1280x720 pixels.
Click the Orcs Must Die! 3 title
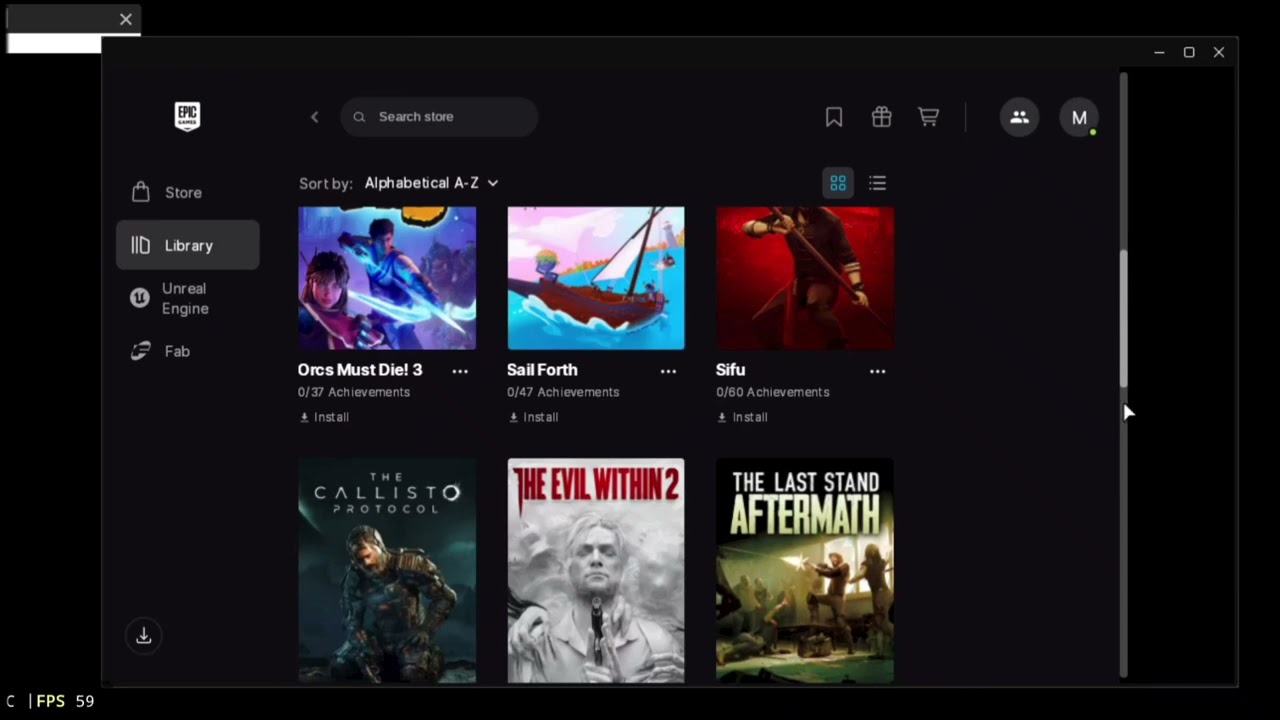[x=360, y=370]
